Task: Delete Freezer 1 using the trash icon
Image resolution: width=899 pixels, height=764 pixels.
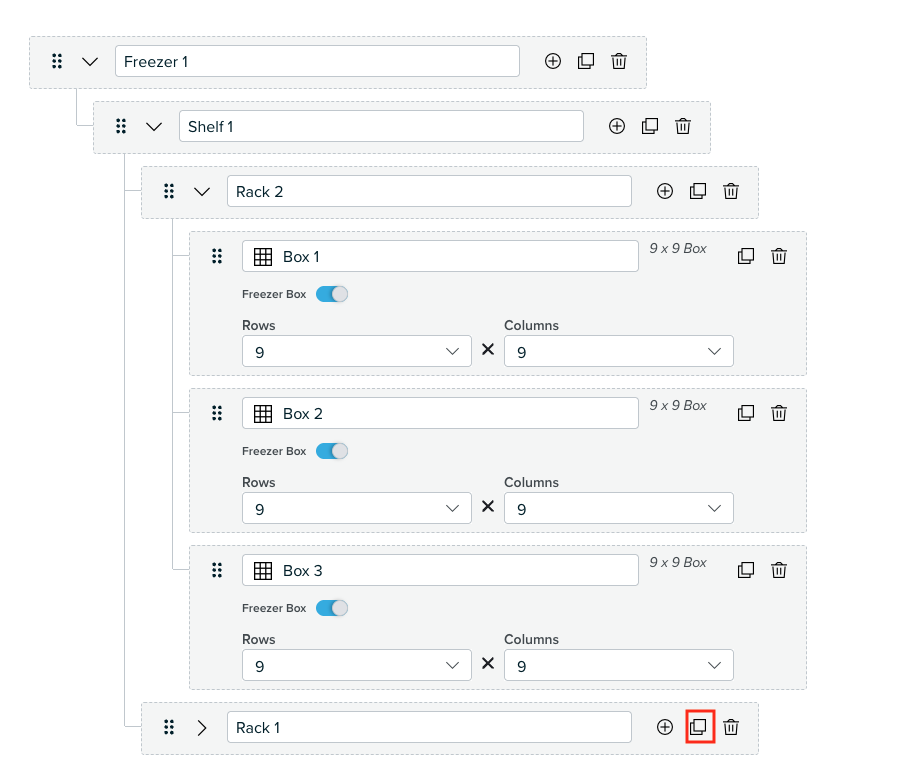Action: pyautogui.click(x=619, y=61)
